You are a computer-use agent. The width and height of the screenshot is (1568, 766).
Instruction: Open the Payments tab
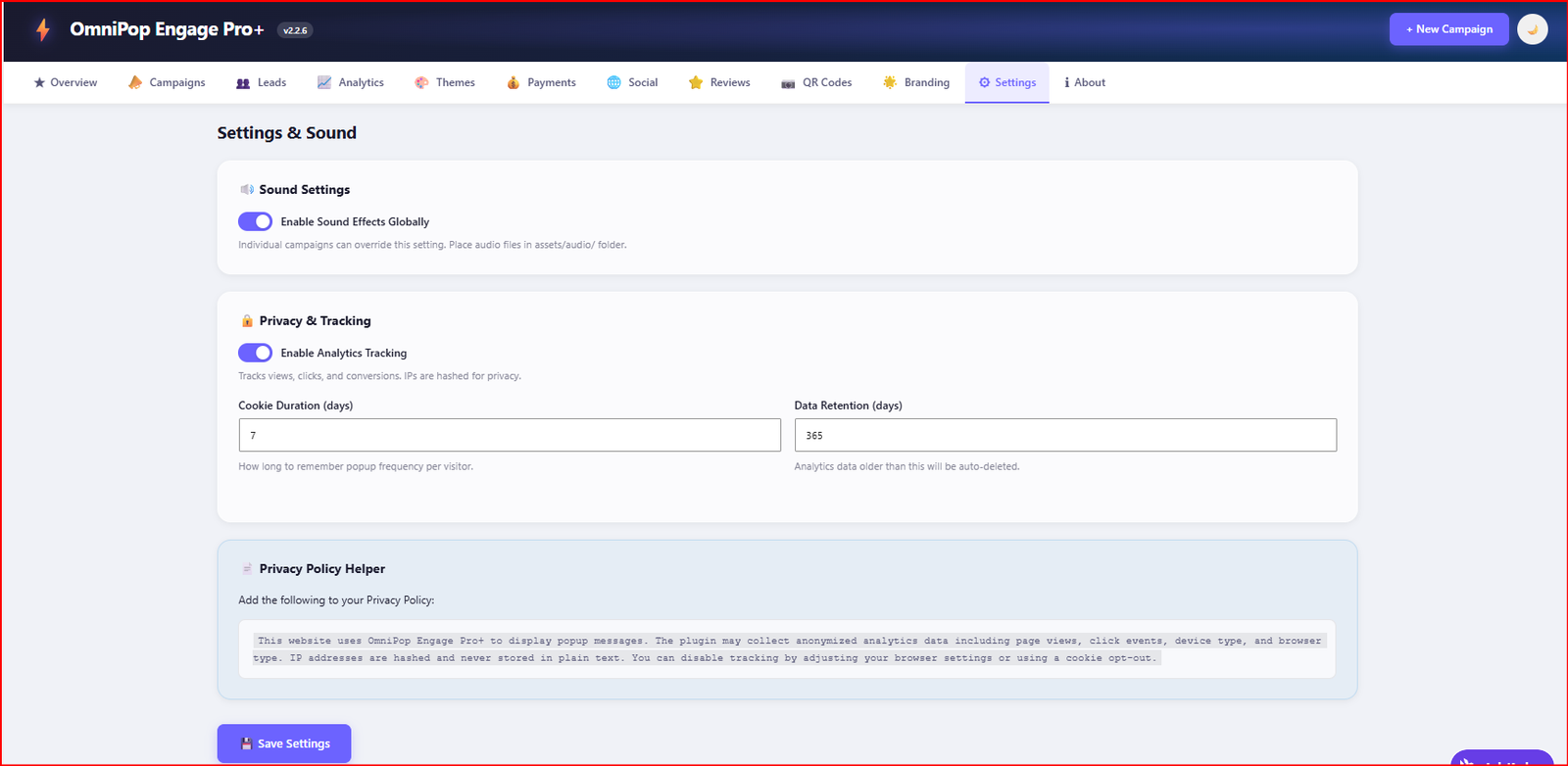pyautogui.click(x=541, y=83)
